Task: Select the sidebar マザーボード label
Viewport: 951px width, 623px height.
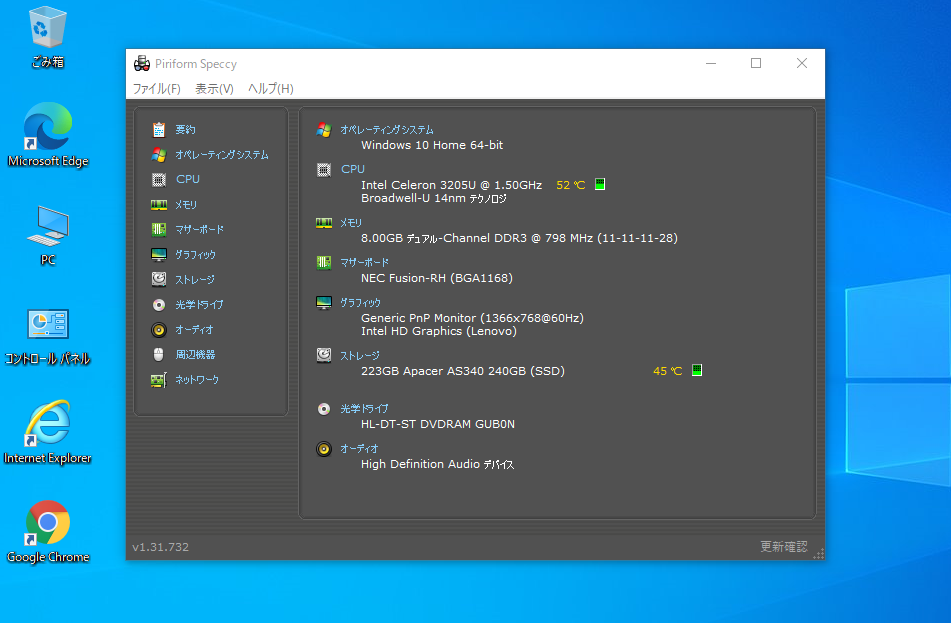Action: (200, 230)
